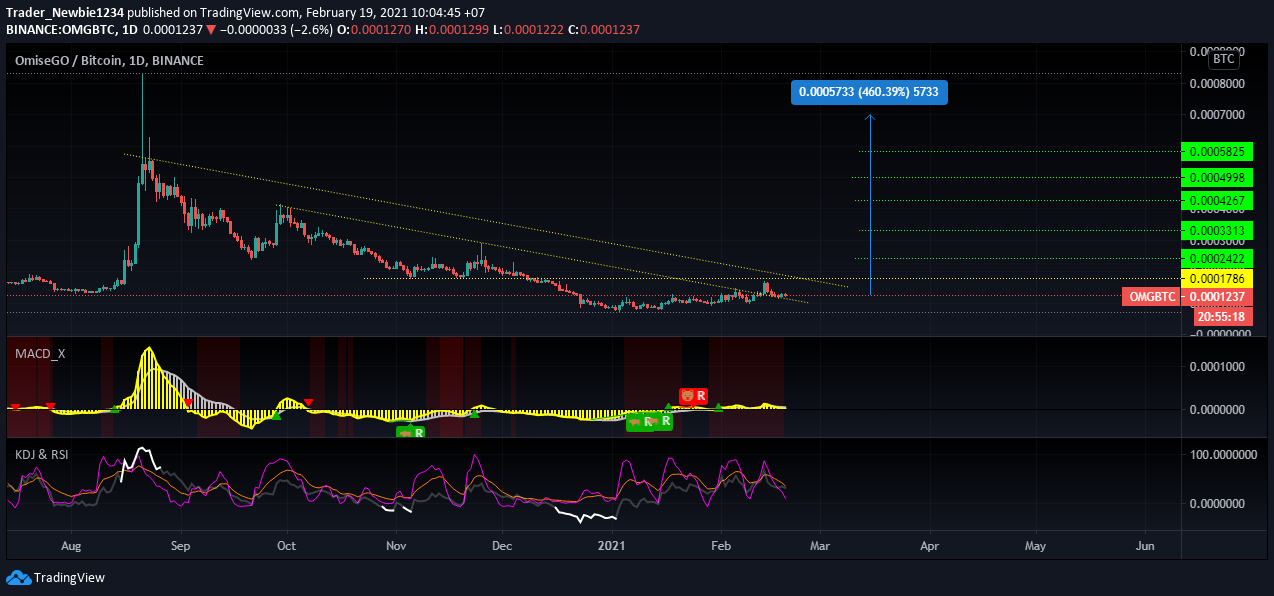
Task: Click the 2021 label on time axis
Action: [x=611, y=546]
